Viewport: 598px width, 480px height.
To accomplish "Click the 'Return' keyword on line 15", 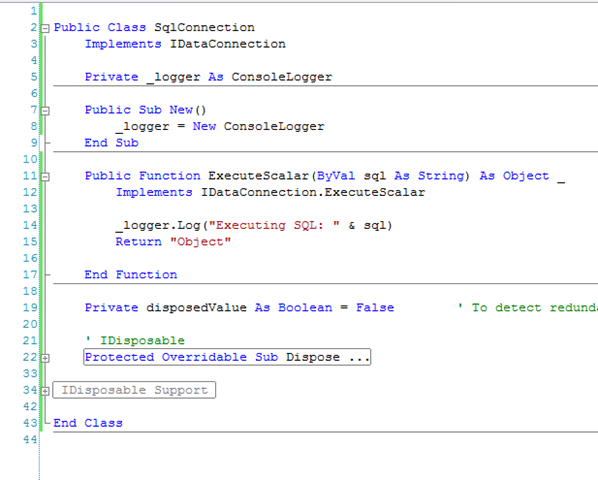I will [x=138, y=242].
